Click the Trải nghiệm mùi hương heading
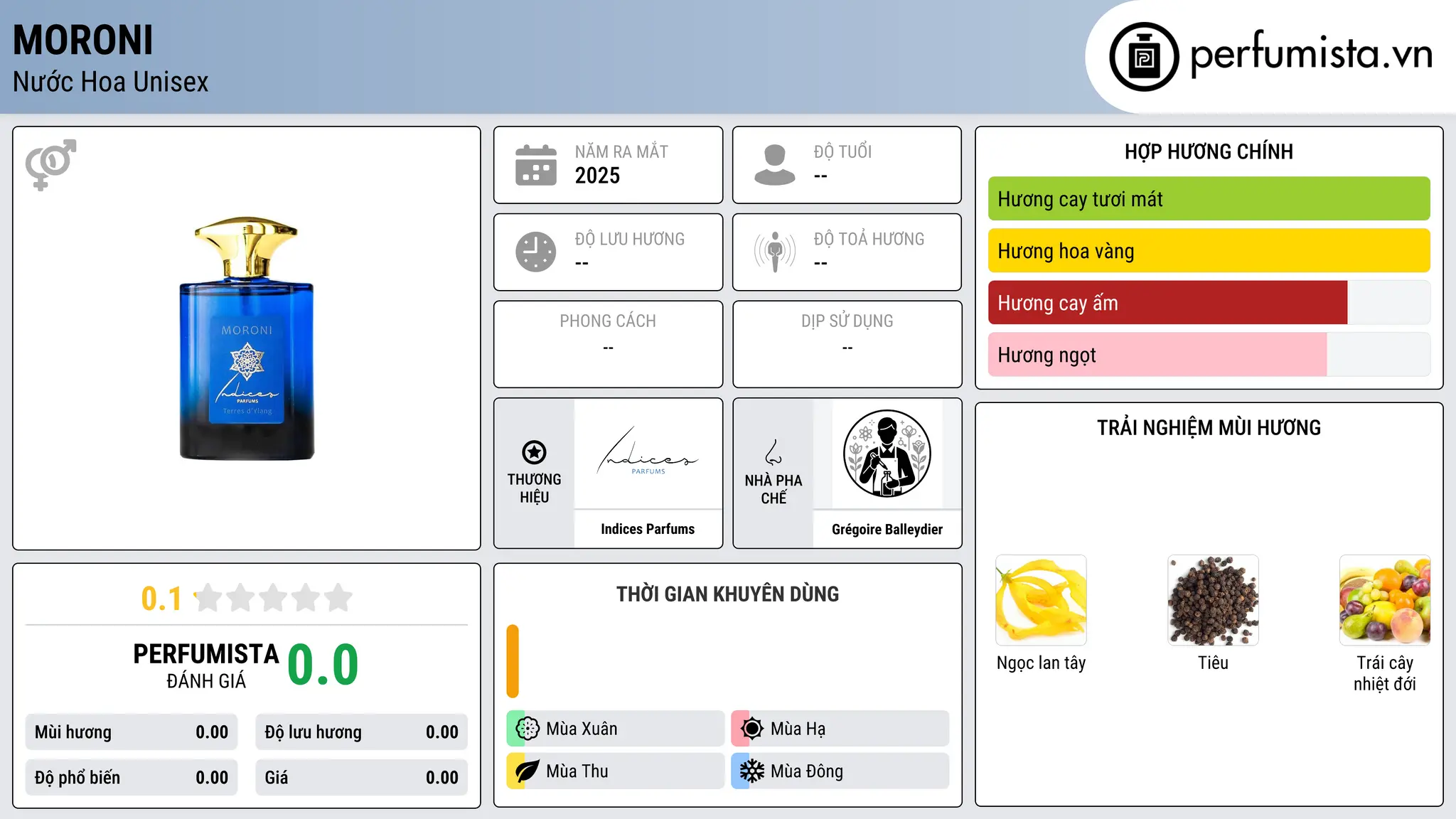 1209,427
